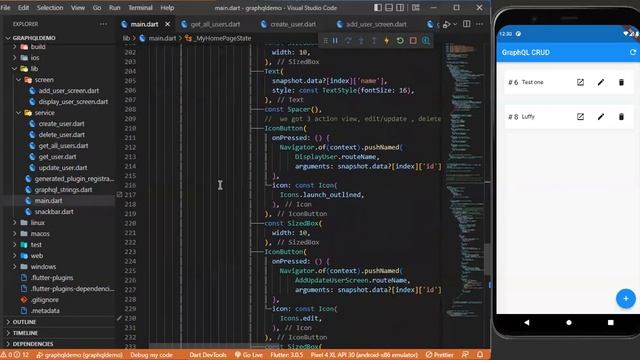Click the Run and Debug icon in the editor title bar
Screen dimensions: 640x360
(x=447, y=24)
